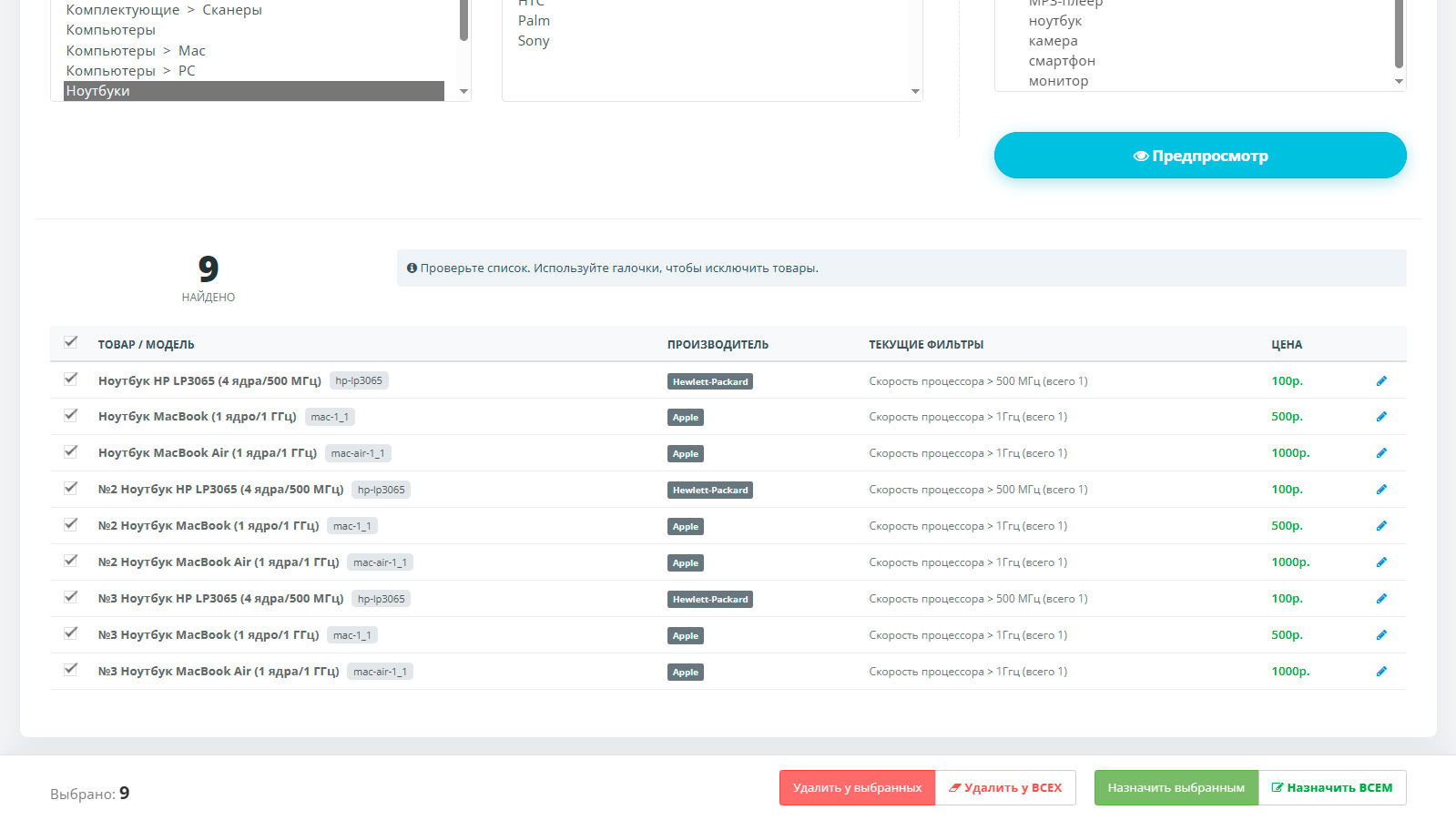This screenshot has height=820, width=1456.
Task: Click Удалить у выбранных red button
Action: (857, 788)
